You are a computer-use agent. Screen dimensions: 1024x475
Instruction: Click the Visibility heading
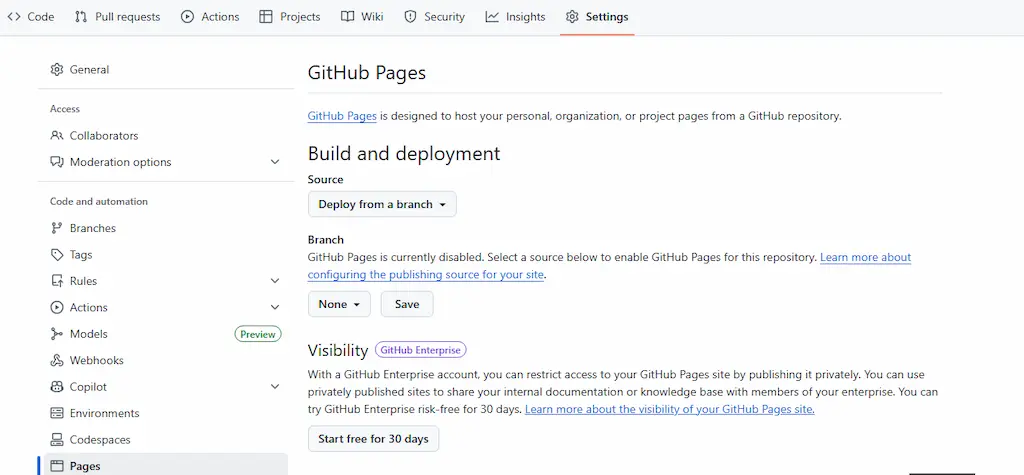point(338,351)
